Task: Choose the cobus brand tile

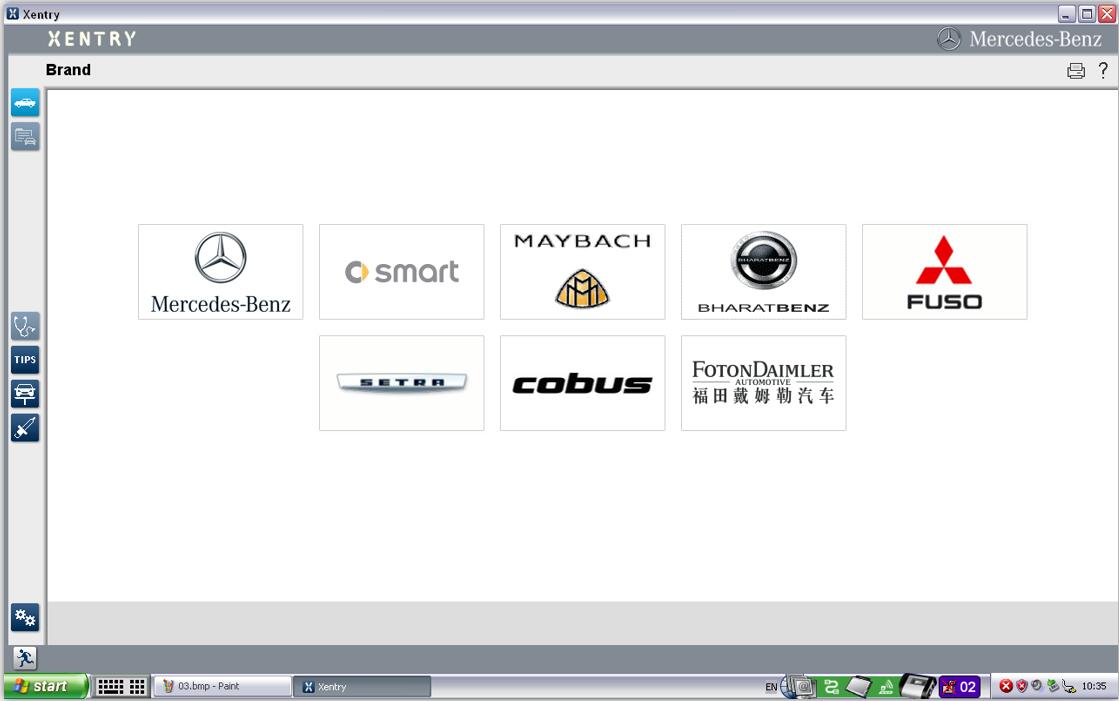Action: 582,383
